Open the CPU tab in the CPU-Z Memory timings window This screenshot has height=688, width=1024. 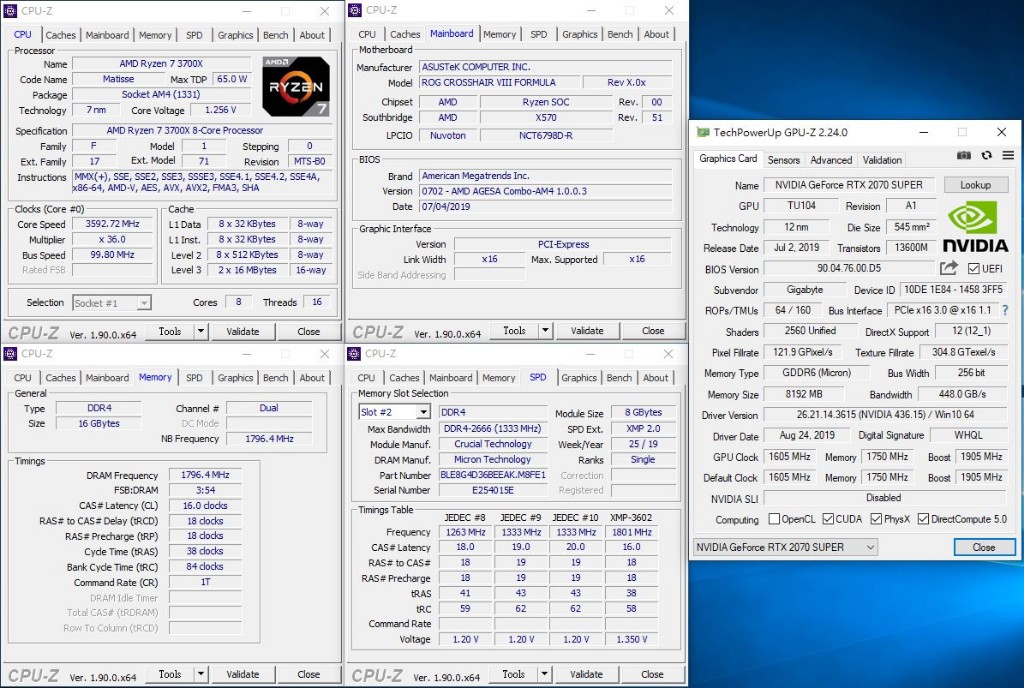tap(23, 378)
